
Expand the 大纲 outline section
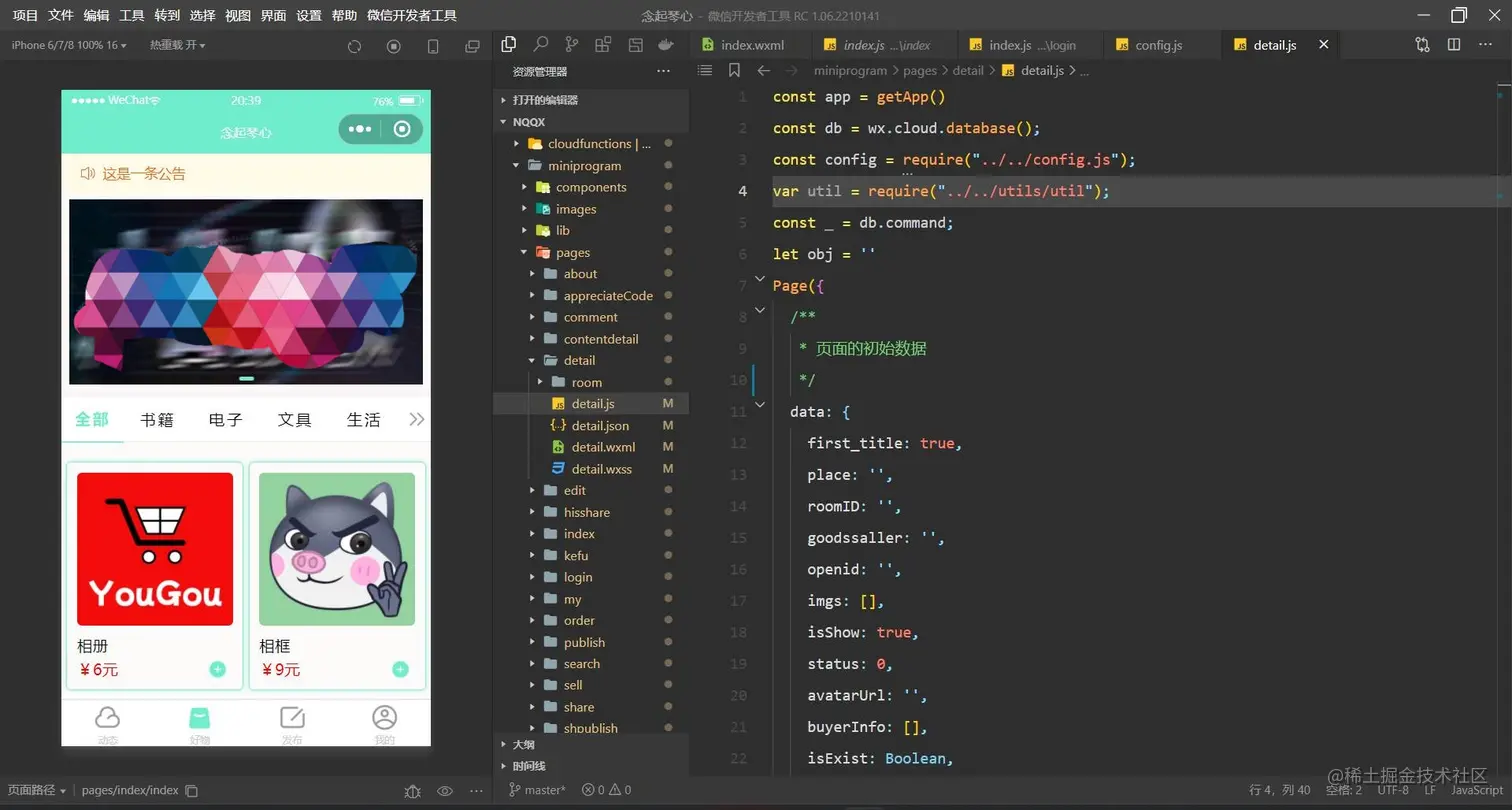pos(590,744)
